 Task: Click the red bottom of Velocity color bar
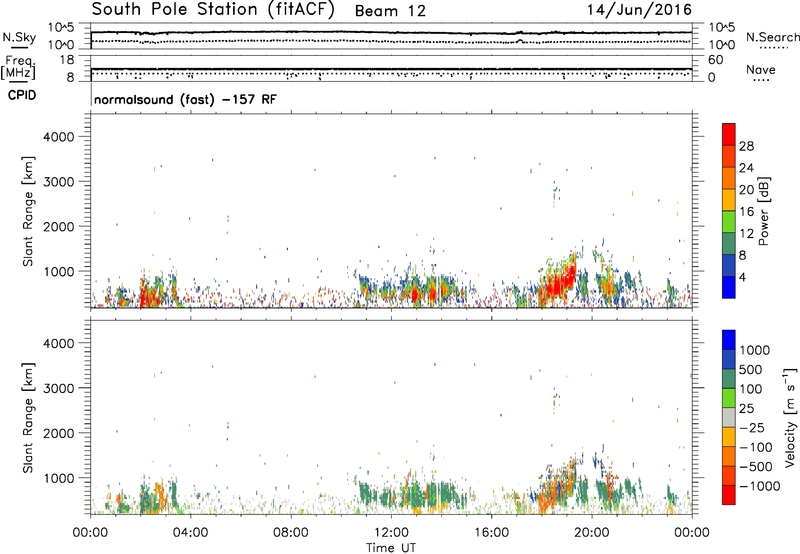(x=729, y=495)
